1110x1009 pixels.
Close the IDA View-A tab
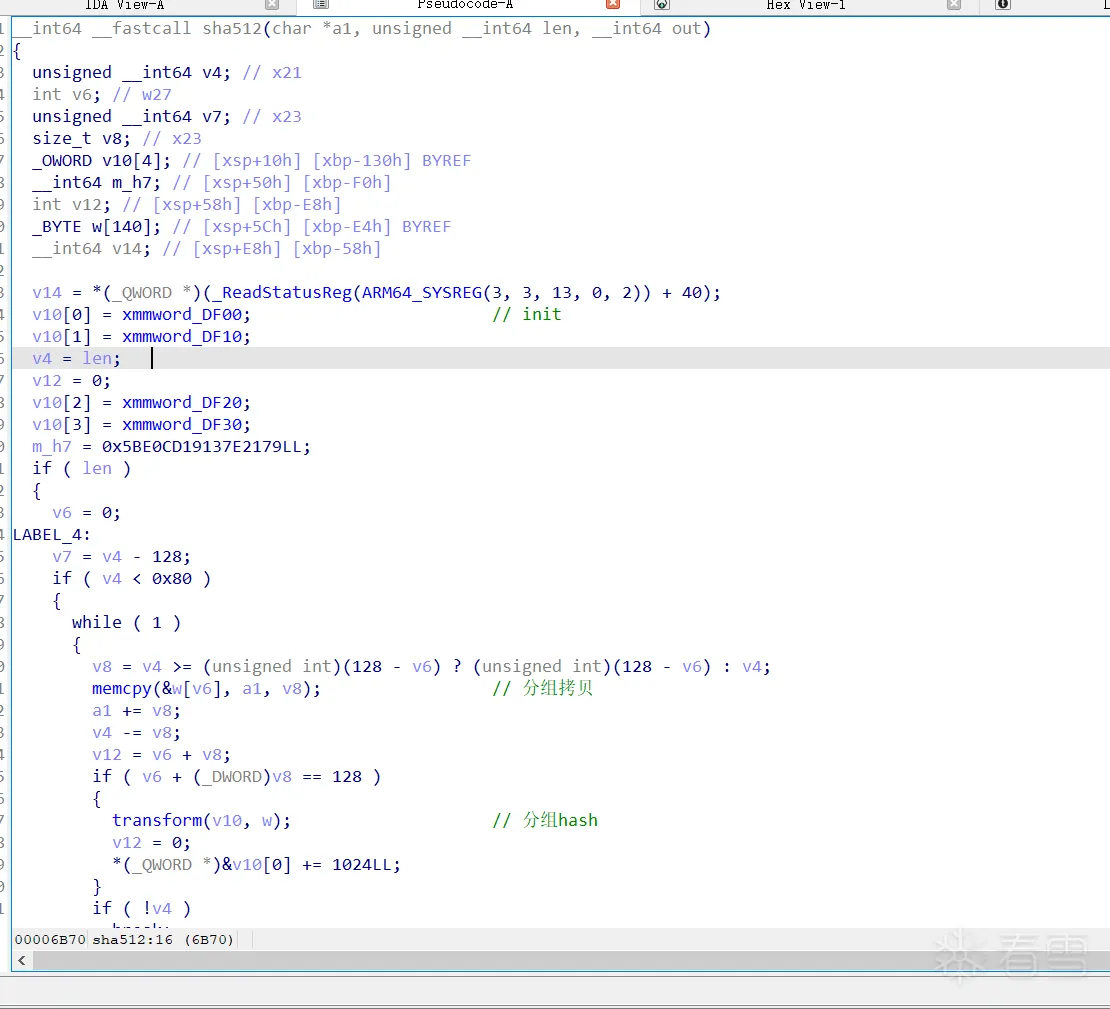click(x=272, y=5)
